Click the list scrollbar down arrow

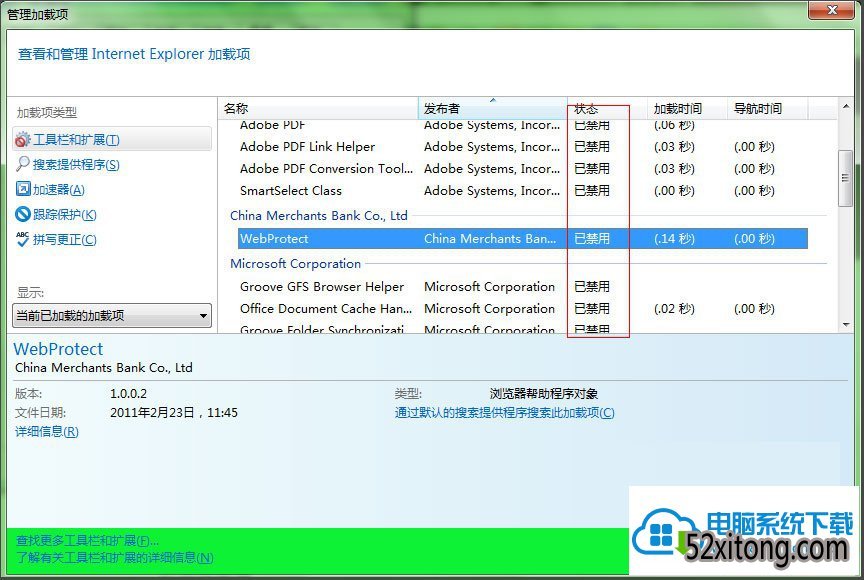pos(846,325)
